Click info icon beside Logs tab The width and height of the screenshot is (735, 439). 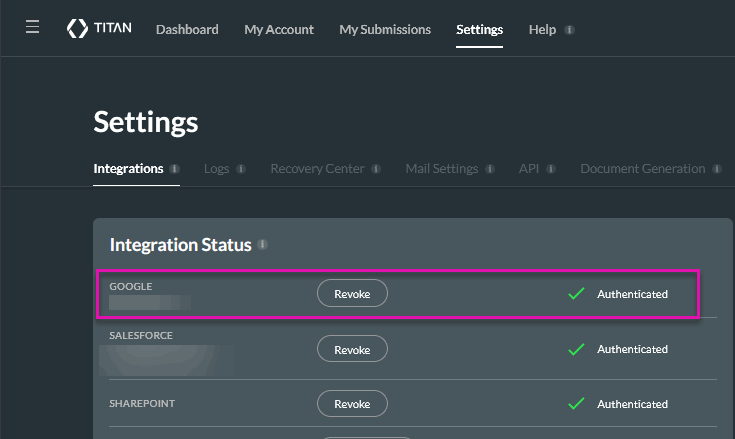(241, 169)
